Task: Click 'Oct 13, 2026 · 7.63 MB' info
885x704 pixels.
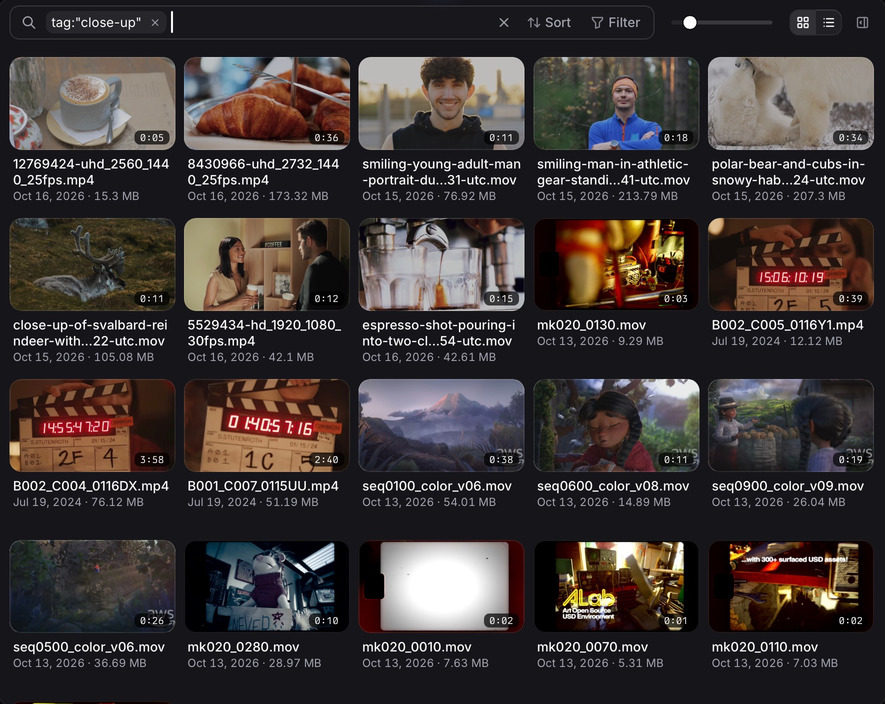Action: (425, 663)
